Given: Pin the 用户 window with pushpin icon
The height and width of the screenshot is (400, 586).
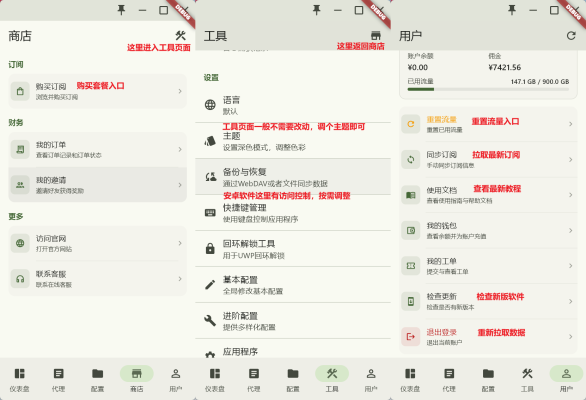Looking at the screenshot, I should click(x=512, y=10).
